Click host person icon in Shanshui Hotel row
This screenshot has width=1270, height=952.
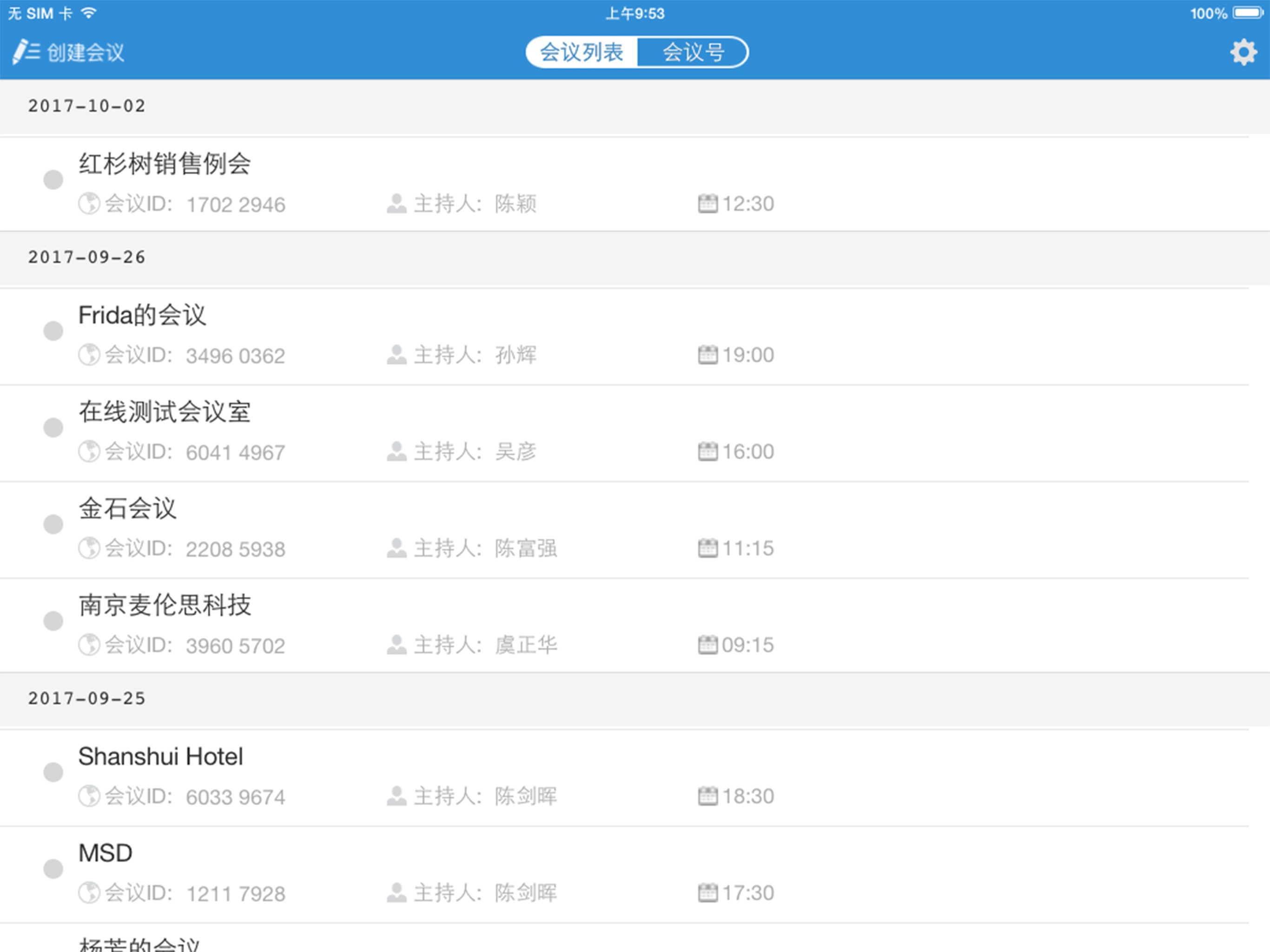(x=397, y=796)
